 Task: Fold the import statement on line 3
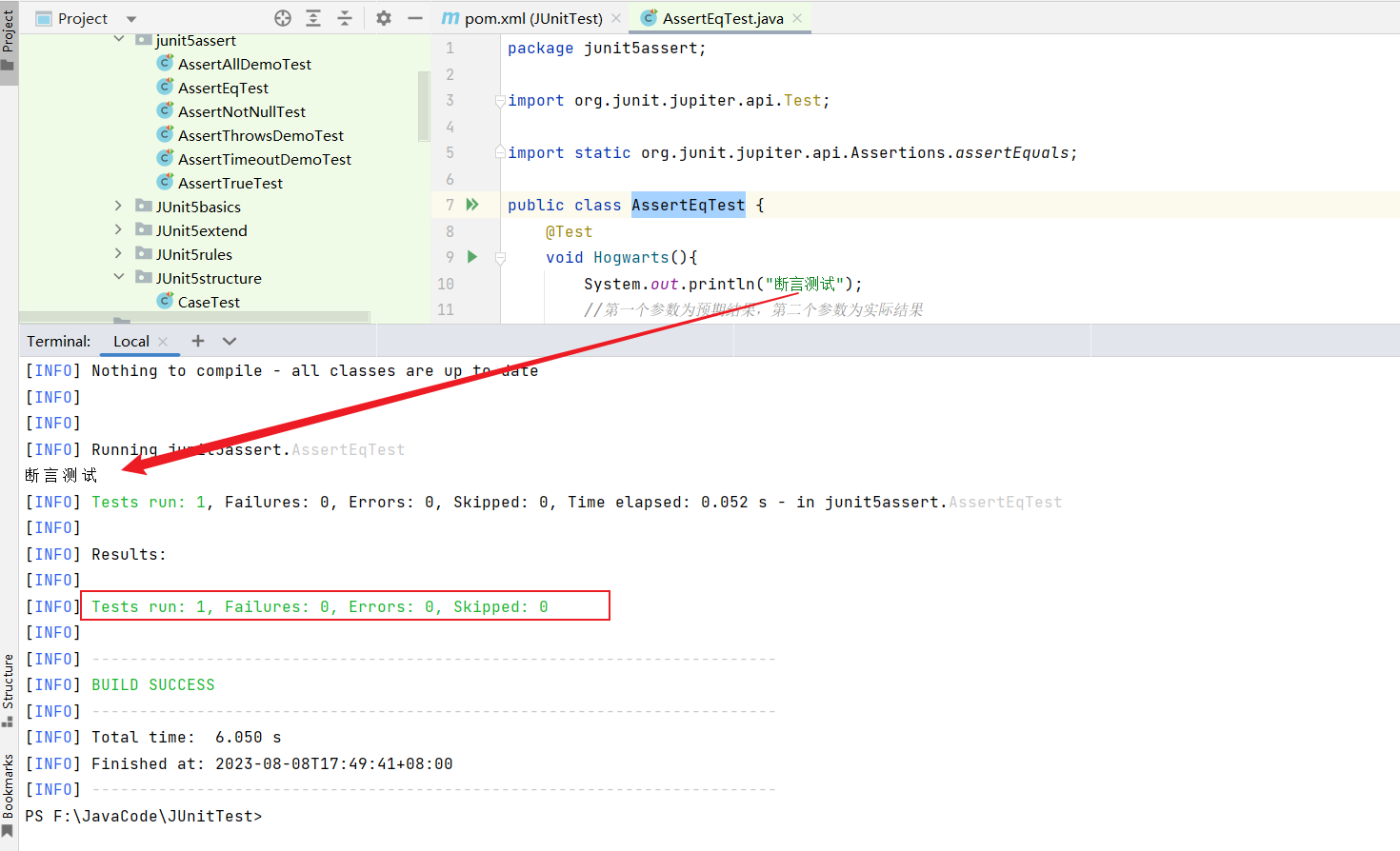pyautogui.click(x=500, y=101)
